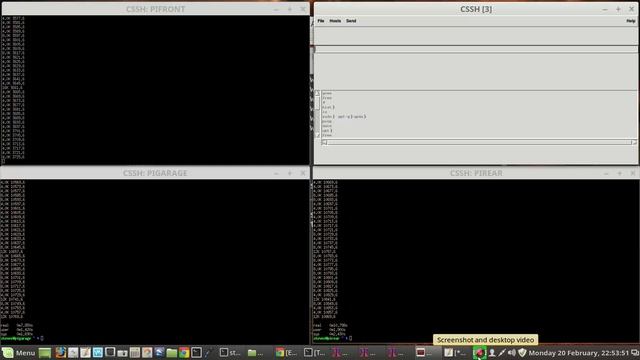Close the CSSH: PIGARAGE window

[303, 173]
